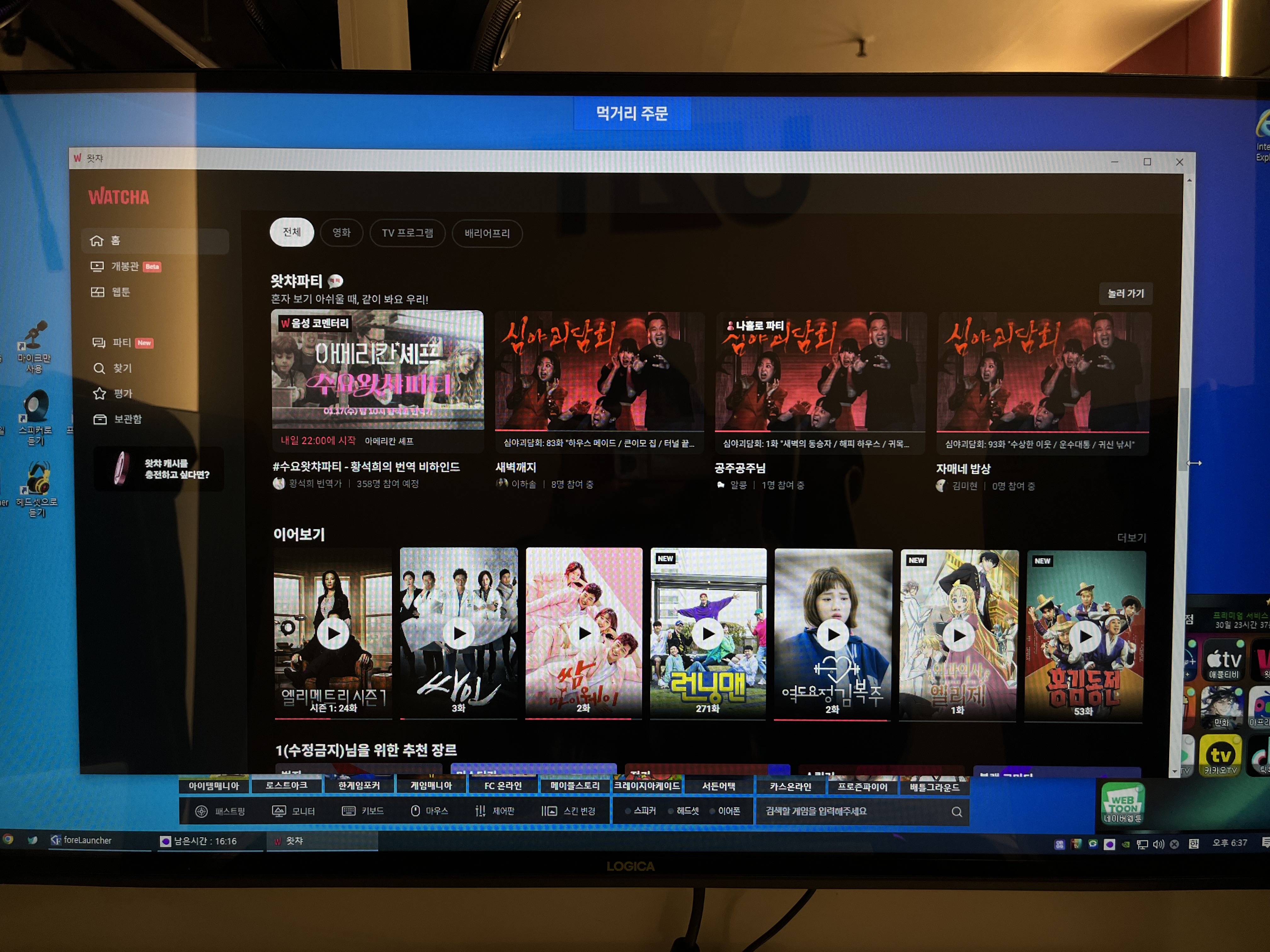Open the 자매네 밥상 party thumbnail

[x=1043, y=372]
